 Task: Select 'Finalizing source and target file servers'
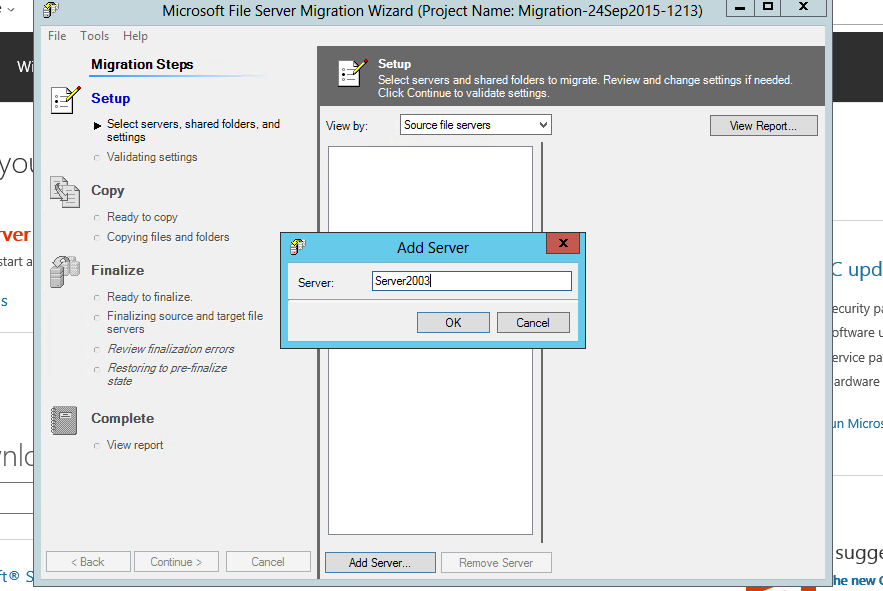pos(185,322)
